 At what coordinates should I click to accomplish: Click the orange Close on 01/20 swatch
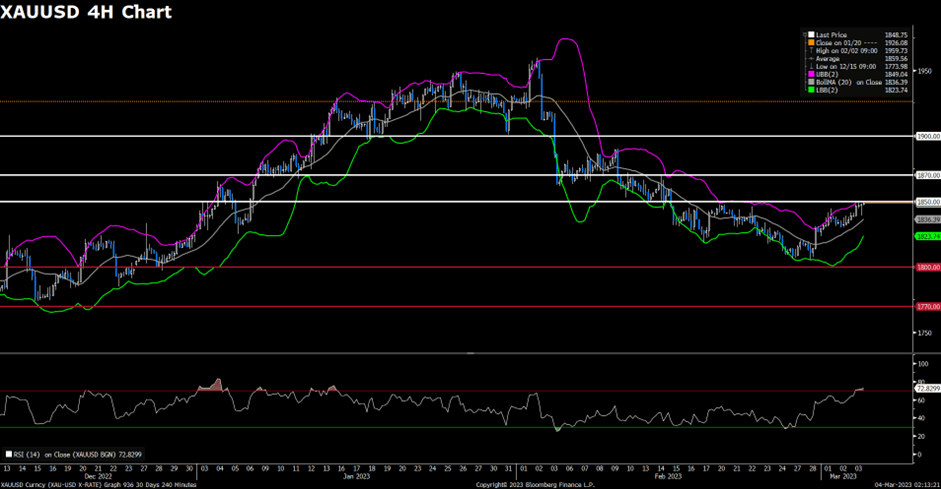(x=811, y=42)
